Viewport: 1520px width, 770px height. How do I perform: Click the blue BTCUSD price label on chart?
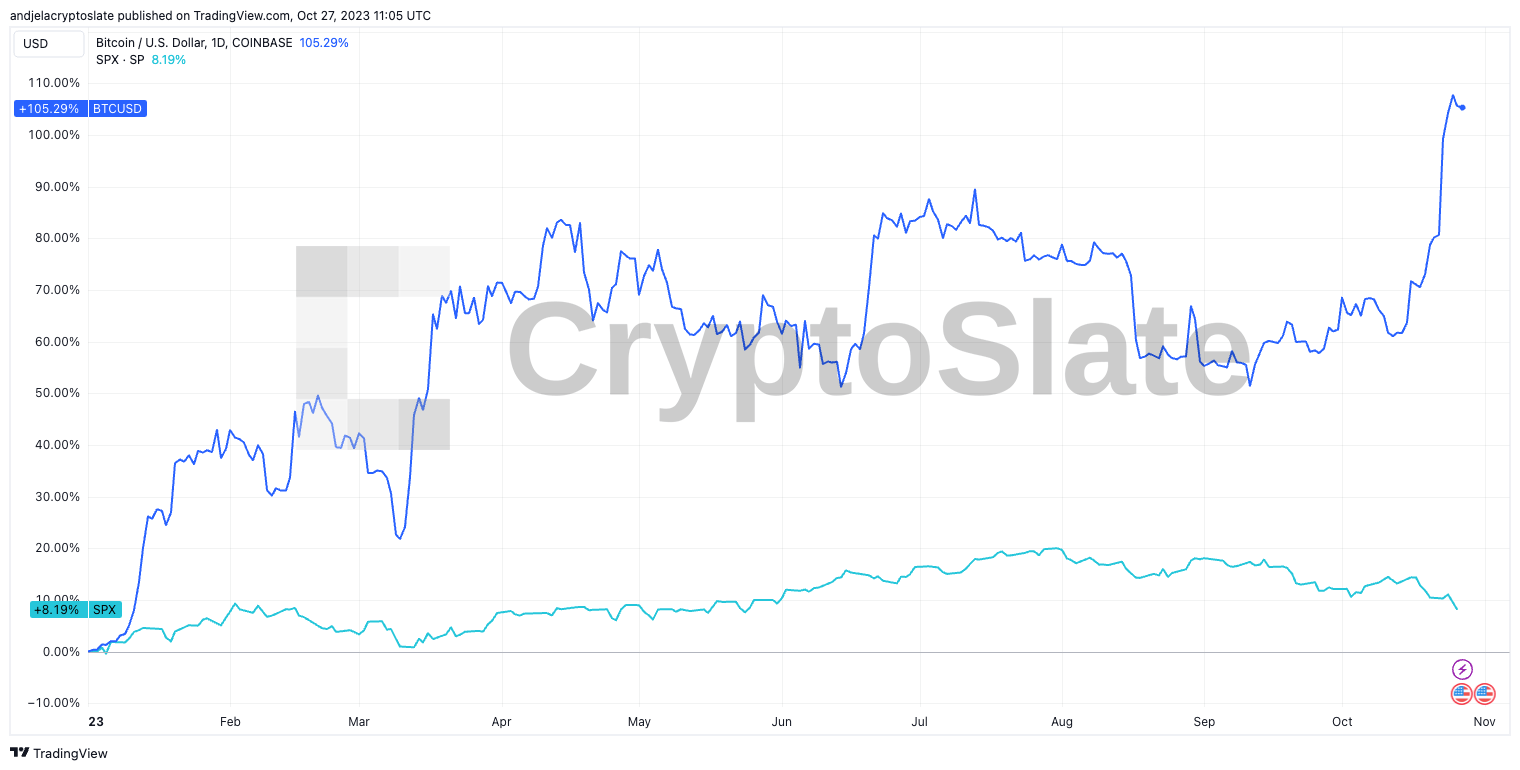[117, 108]
